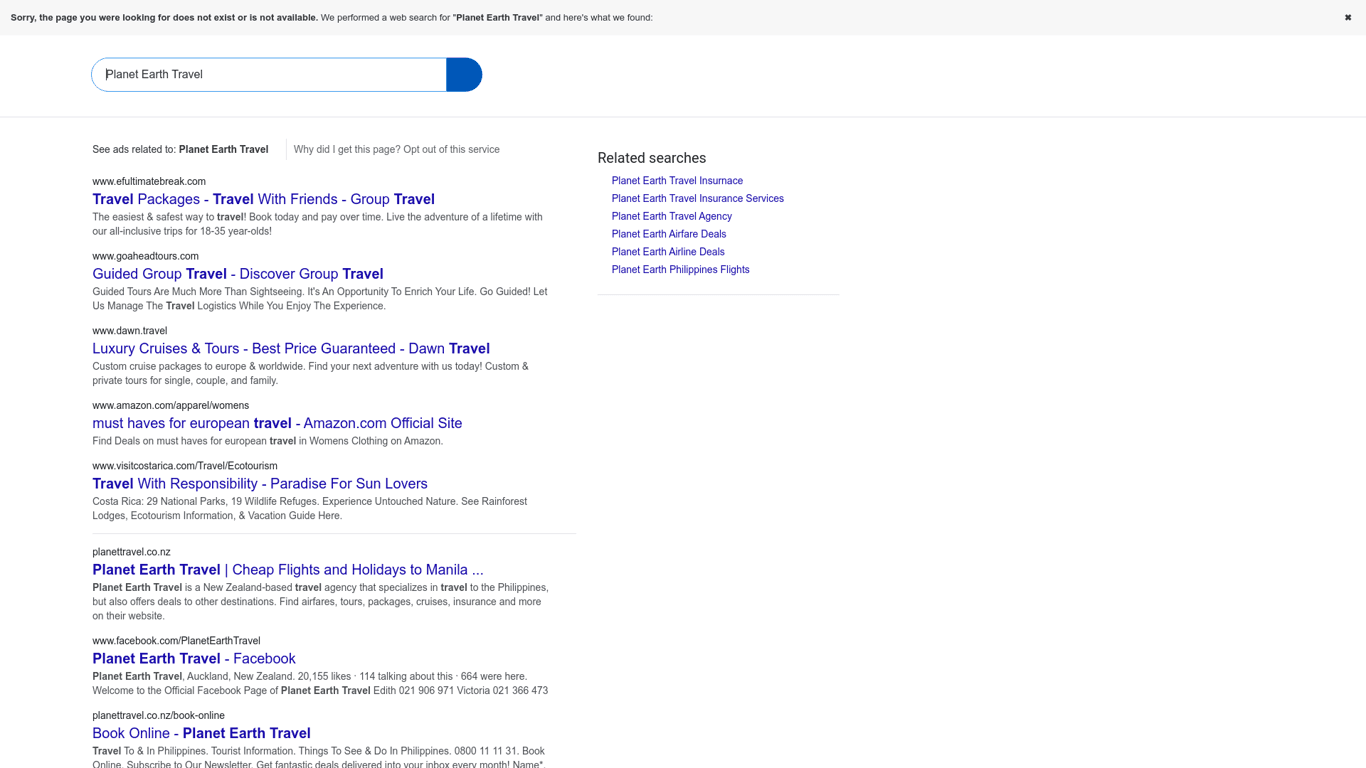Select Planet Earth Travel Insurance Services search
Image resolution: width=1366 pixels, height=768 pixels.
click(697, 199)
